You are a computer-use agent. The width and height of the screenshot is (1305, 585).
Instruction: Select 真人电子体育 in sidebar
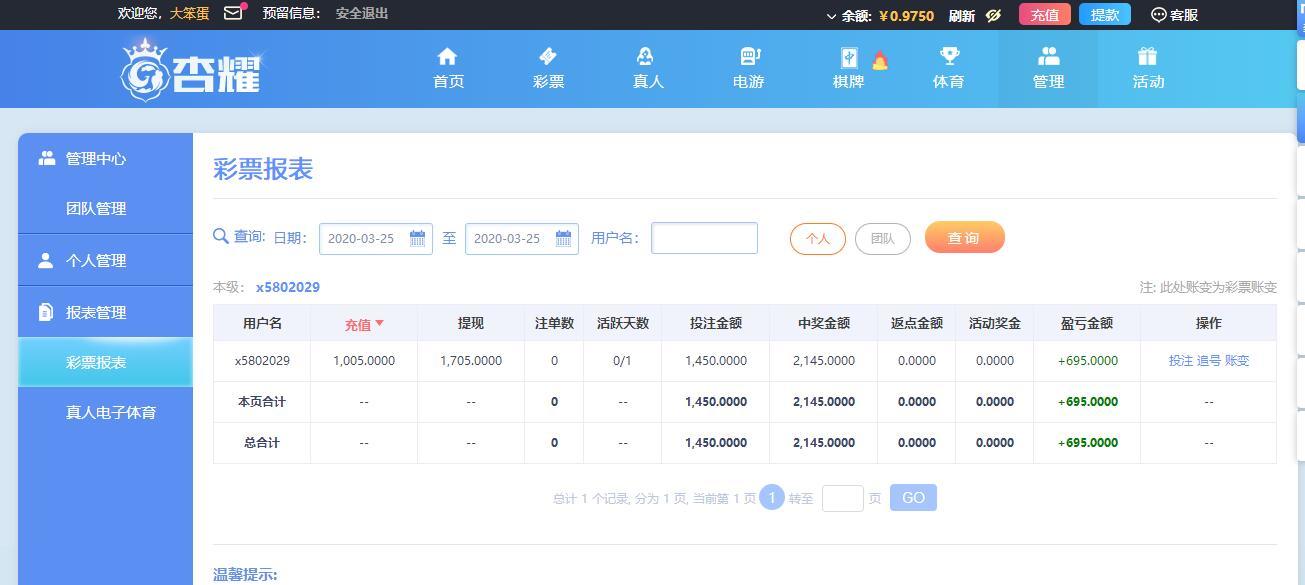111,412
